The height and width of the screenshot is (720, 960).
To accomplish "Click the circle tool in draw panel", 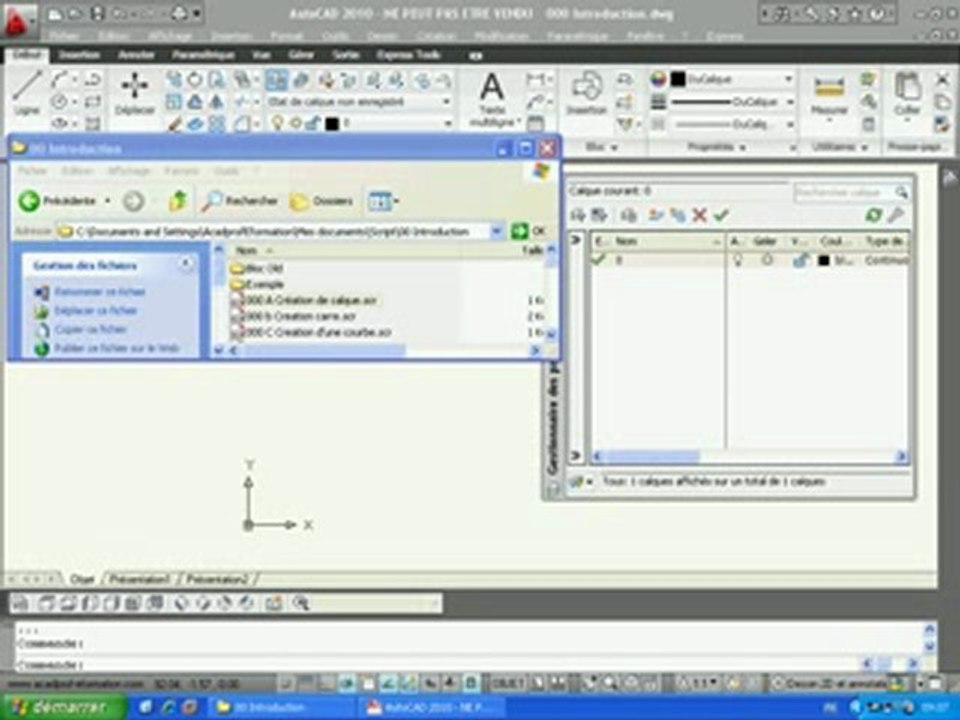I will [60, 102].
